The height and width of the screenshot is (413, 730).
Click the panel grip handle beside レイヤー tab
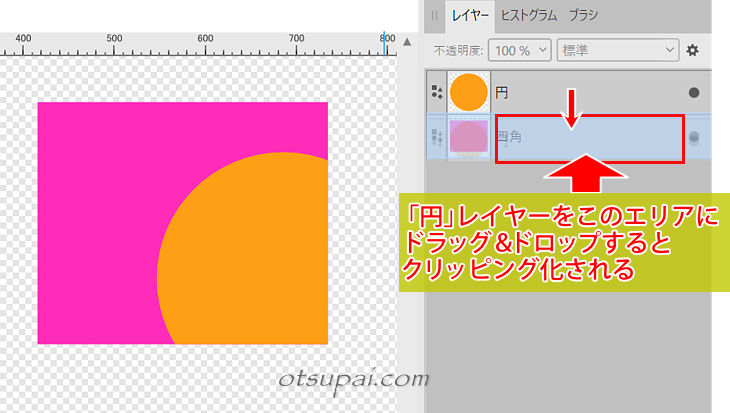434,15
